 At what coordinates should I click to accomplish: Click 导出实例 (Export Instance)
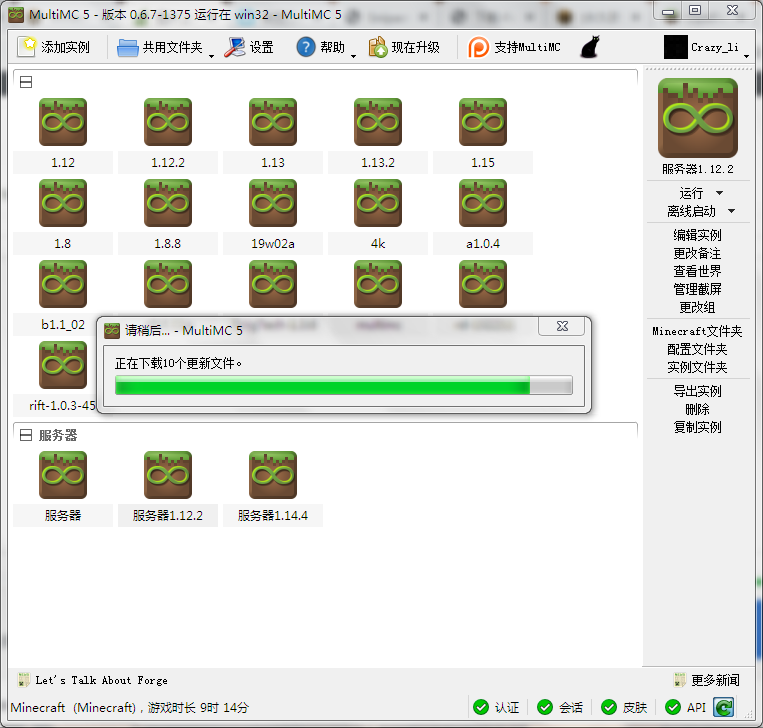[x=697, y=391]
